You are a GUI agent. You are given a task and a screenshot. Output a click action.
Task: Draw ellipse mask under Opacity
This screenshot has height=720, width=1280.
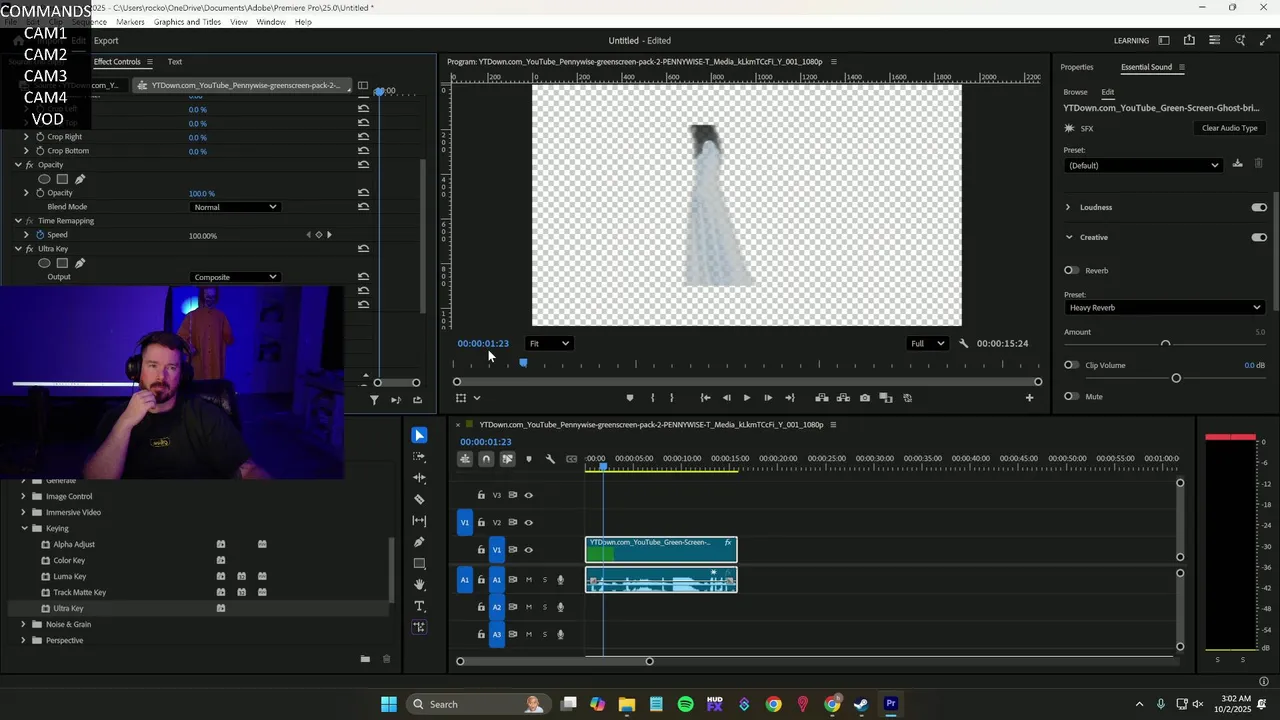tap(44, 179)
